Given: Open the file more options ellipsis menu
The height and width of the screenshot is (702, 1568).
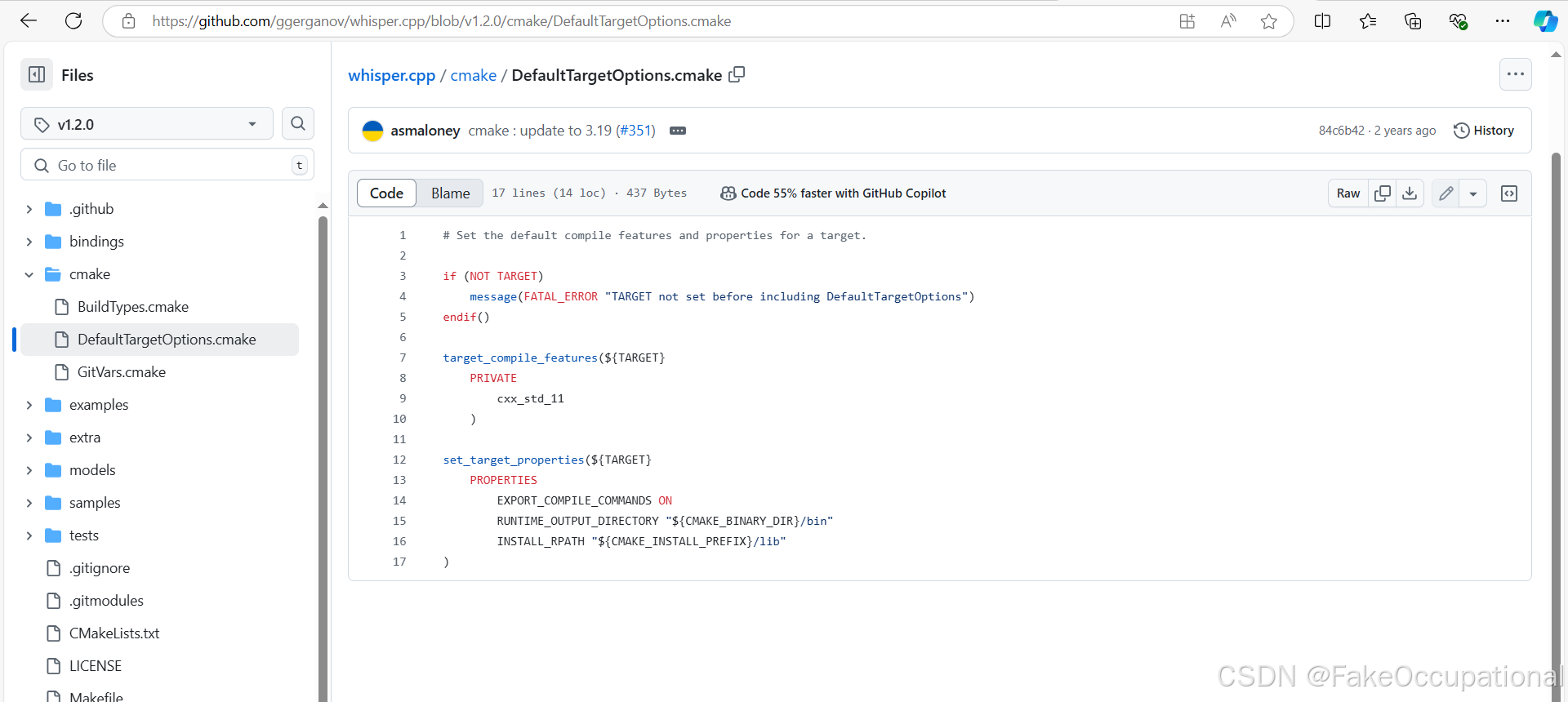Looking at the screenshot, I should click(1516, 74).
